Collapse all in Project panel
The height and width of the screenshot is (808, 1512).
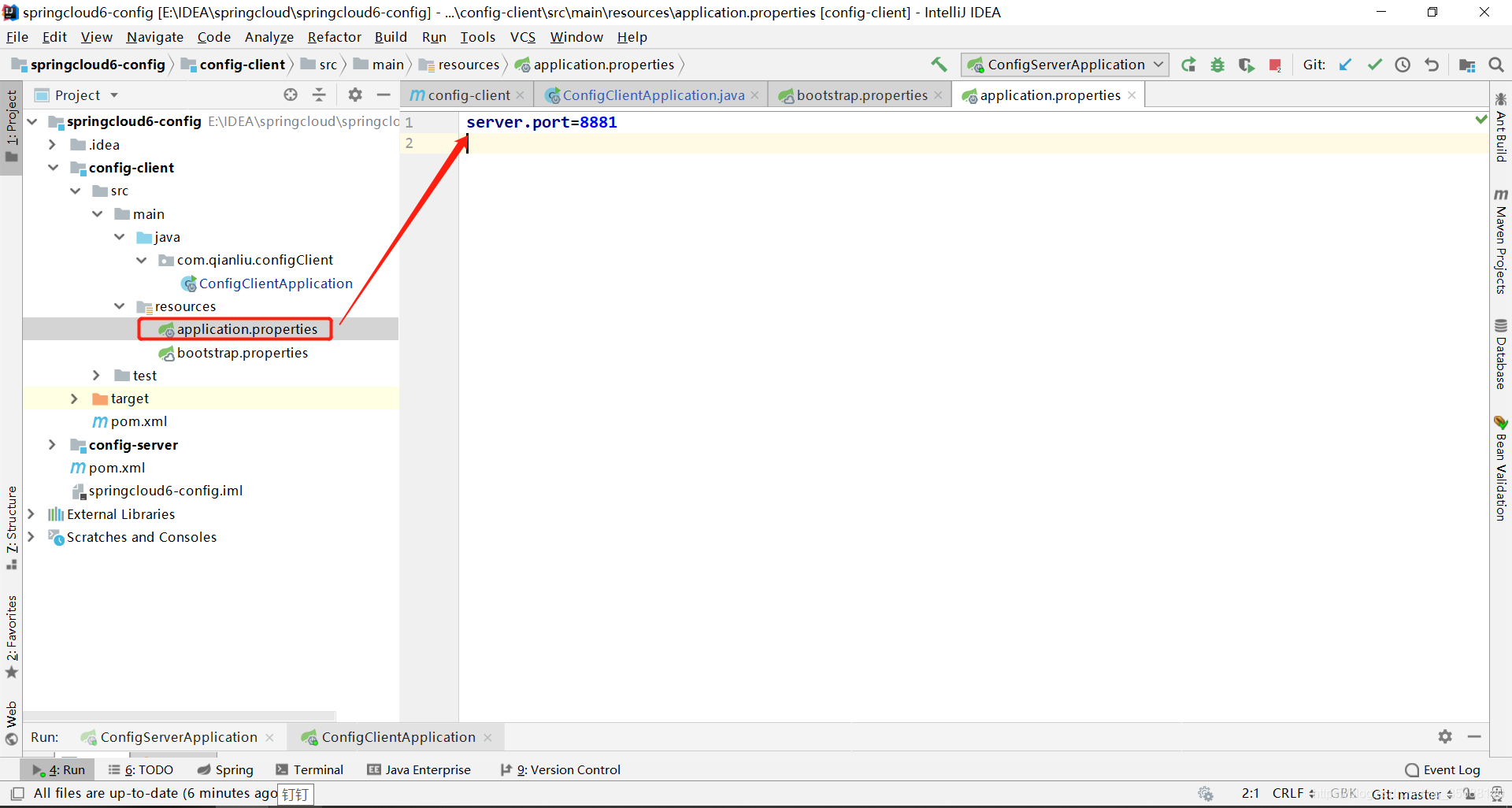click(x=319, y=95)
